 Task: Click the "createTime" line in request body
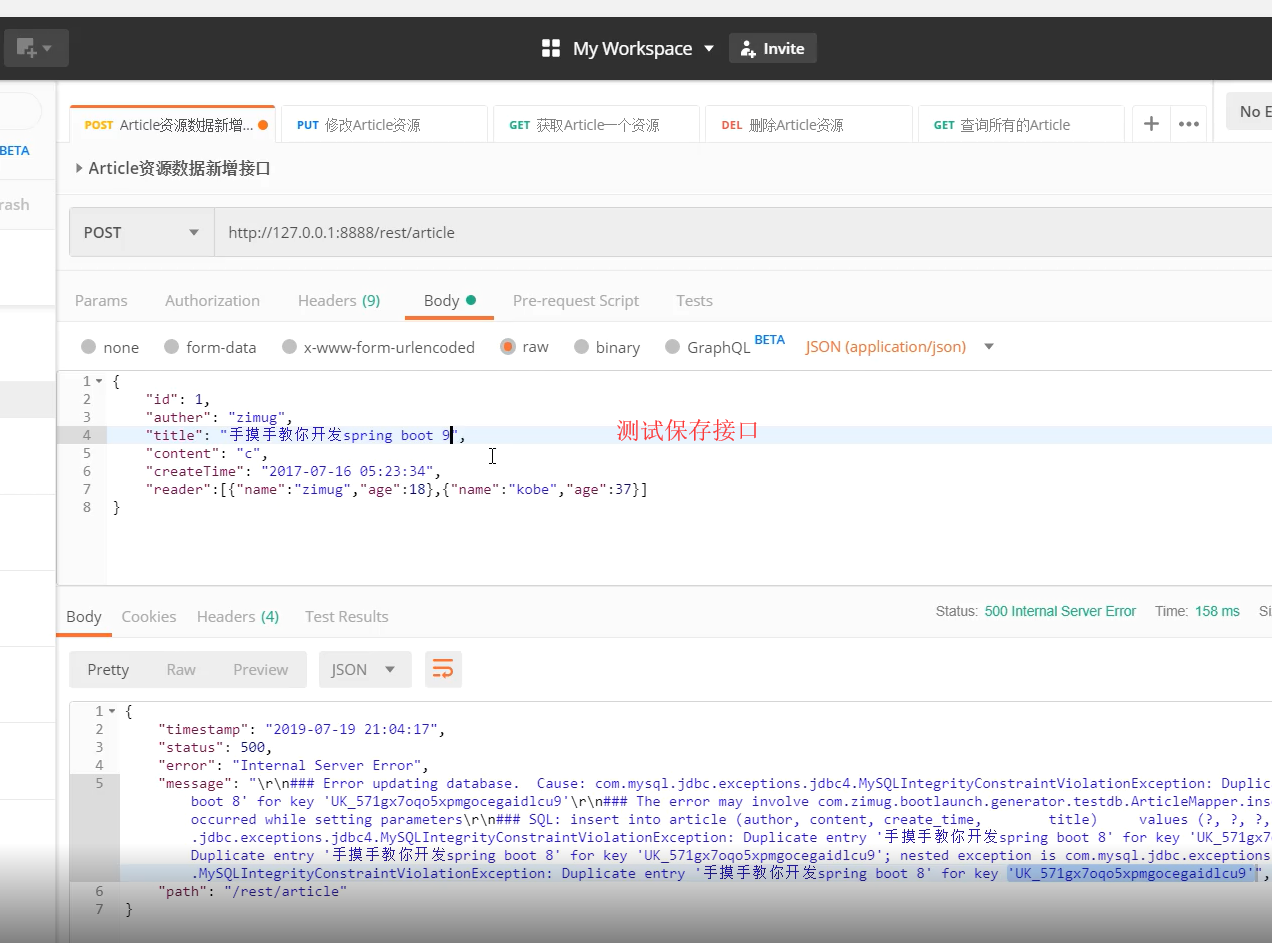click(292, 471)
